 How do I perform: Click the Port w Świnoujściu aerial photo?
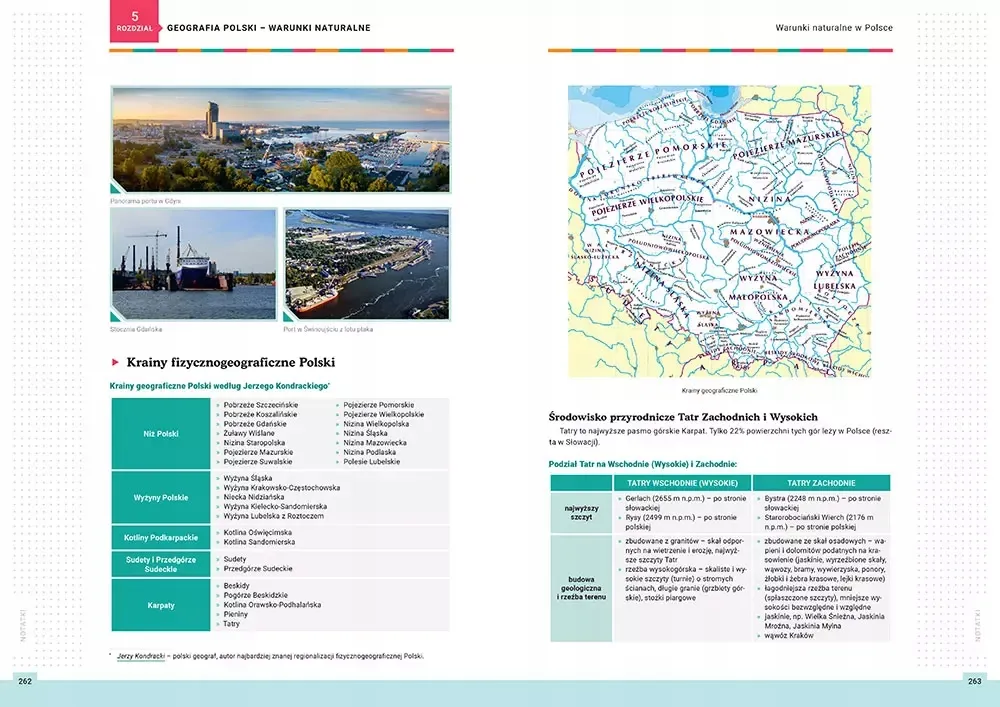point(367,264)
